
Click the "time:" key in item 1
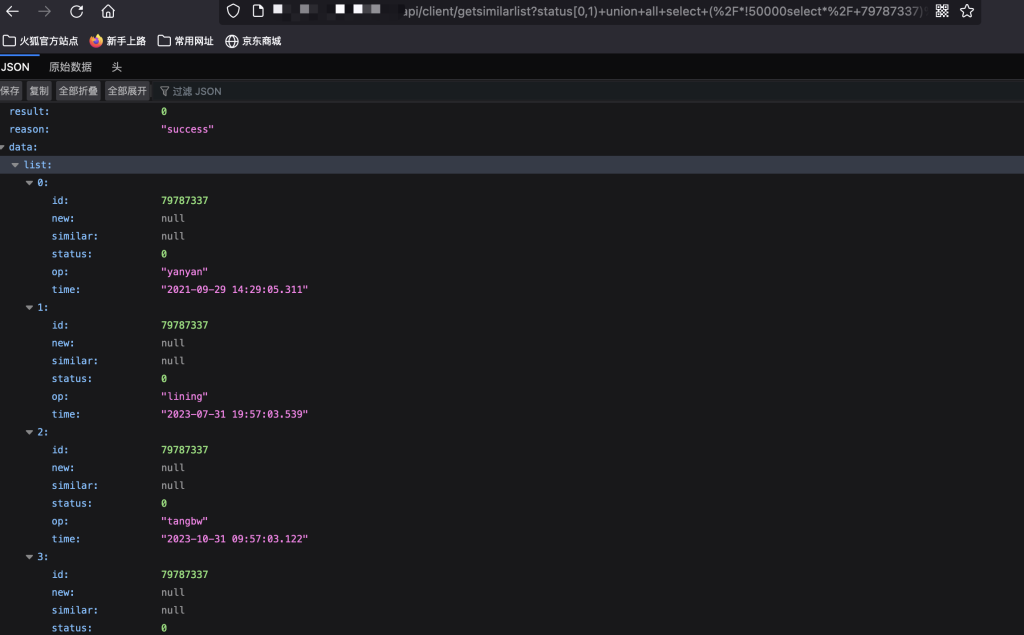pyautogui.click(x=66, y=414)
